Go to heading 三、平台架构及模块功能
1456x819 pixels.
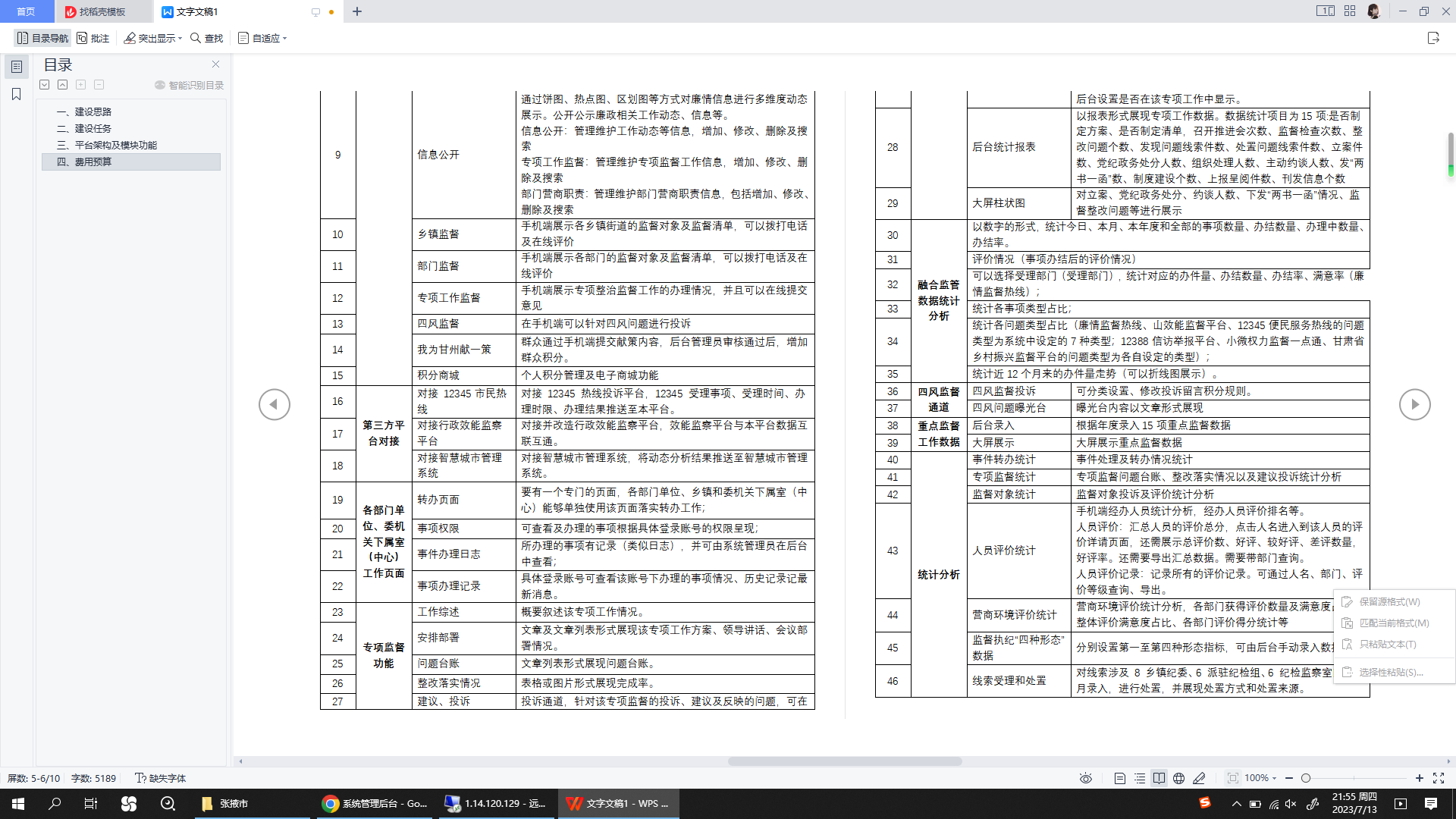coord(107,145)
